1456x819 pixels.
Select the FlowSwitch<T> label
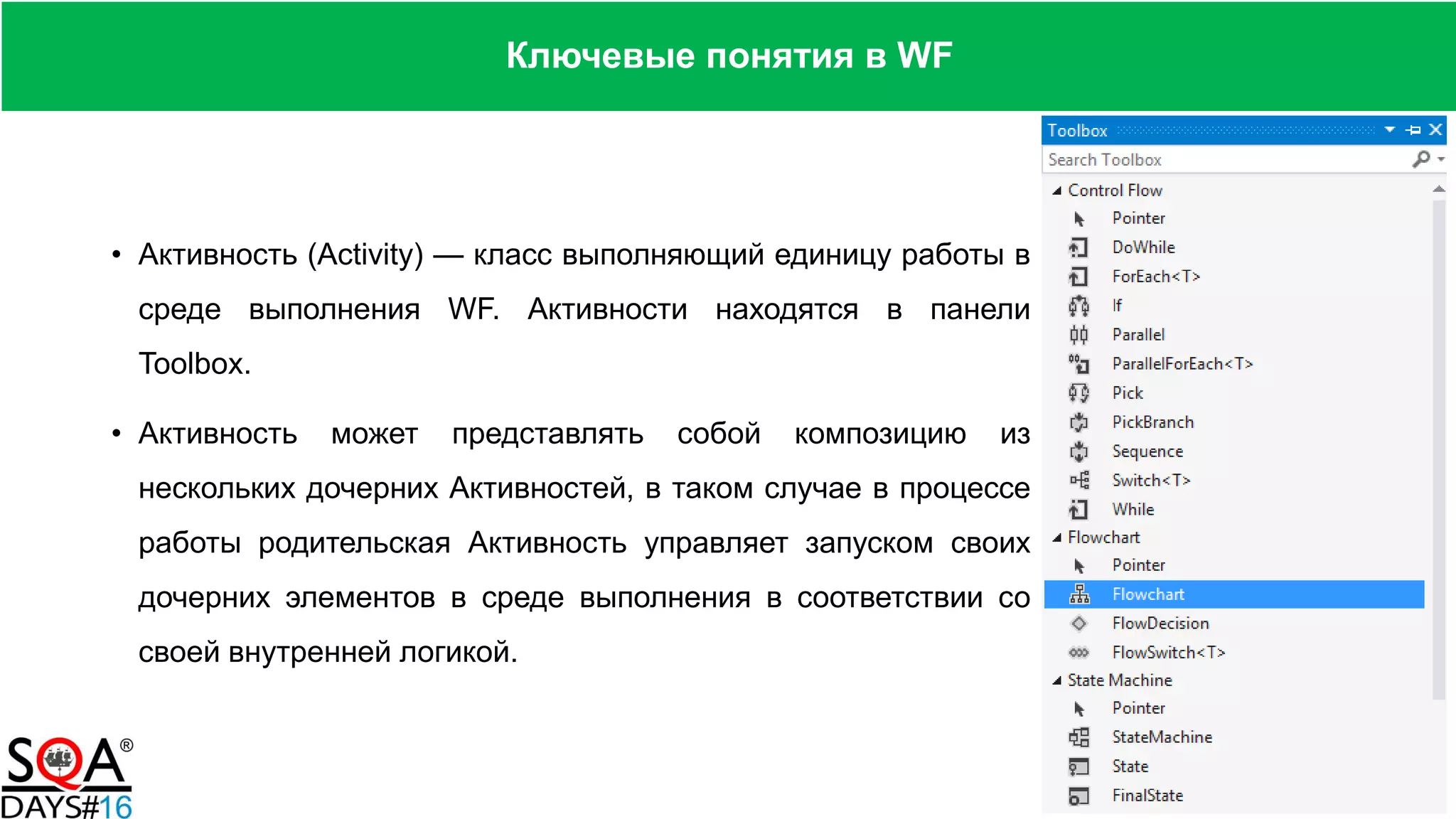tap(1169, 653)
